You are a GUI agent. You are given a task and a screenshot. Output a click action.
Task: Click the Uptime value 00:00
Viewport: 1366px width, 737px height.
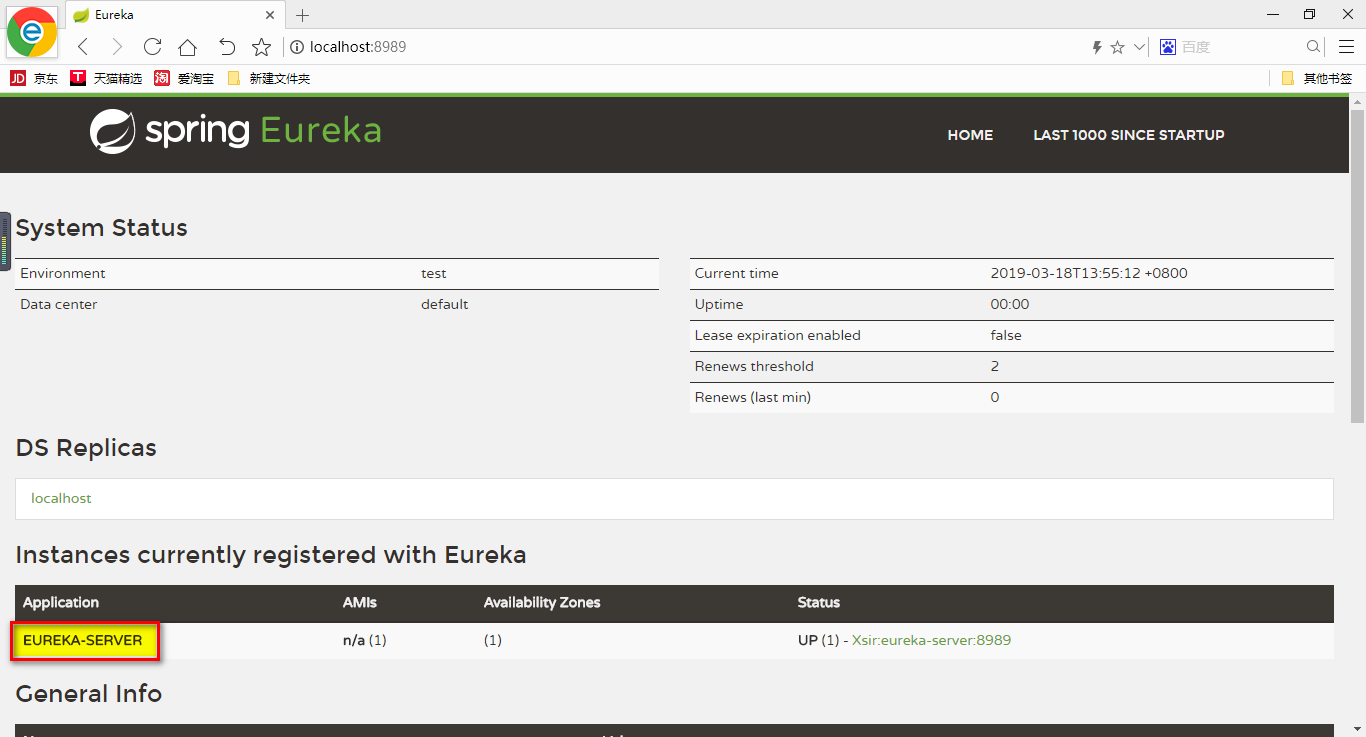click(1009, 304)
